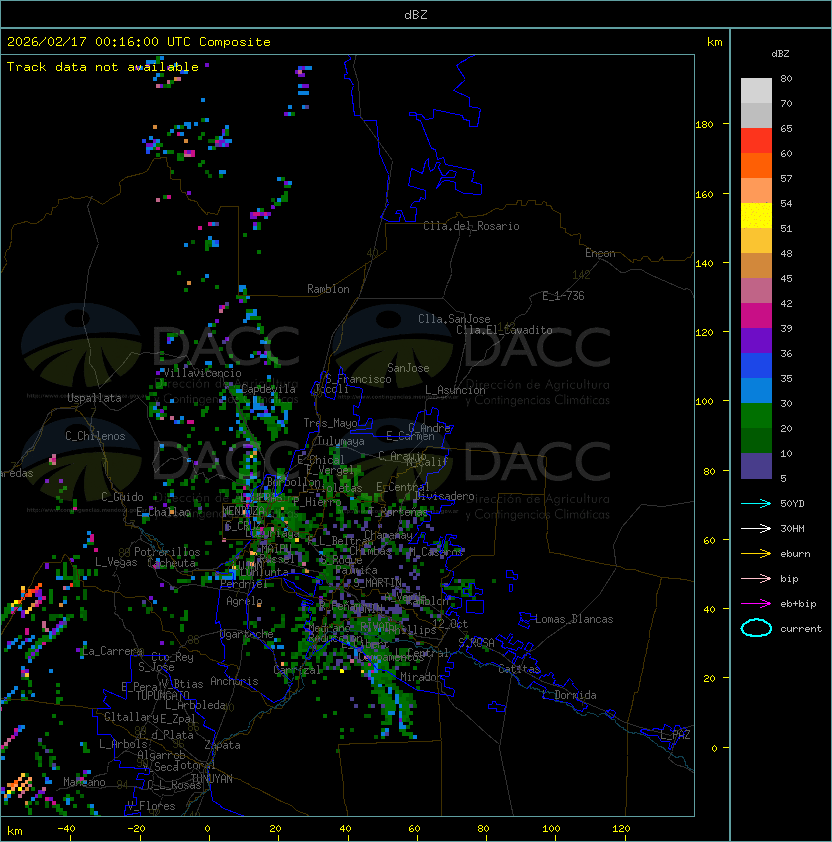Click the -40 tick on horizontal axis

click(x=66, y=829)
